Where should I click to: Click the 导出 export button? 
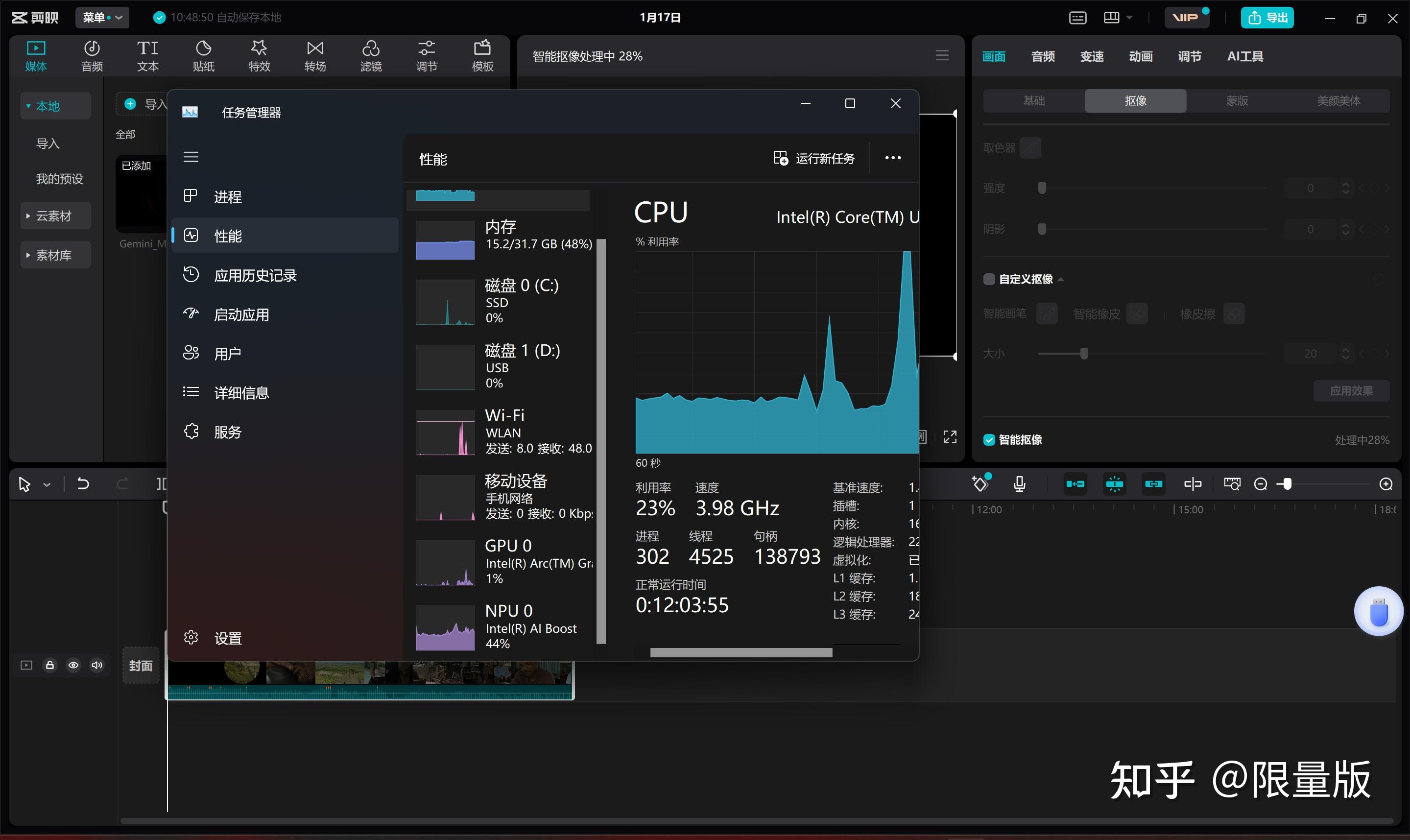tap(1267, 18)
